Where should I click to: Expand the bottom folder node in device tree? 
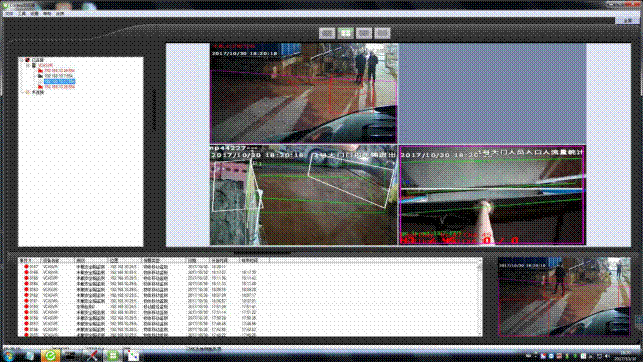(x=22, y=92)
